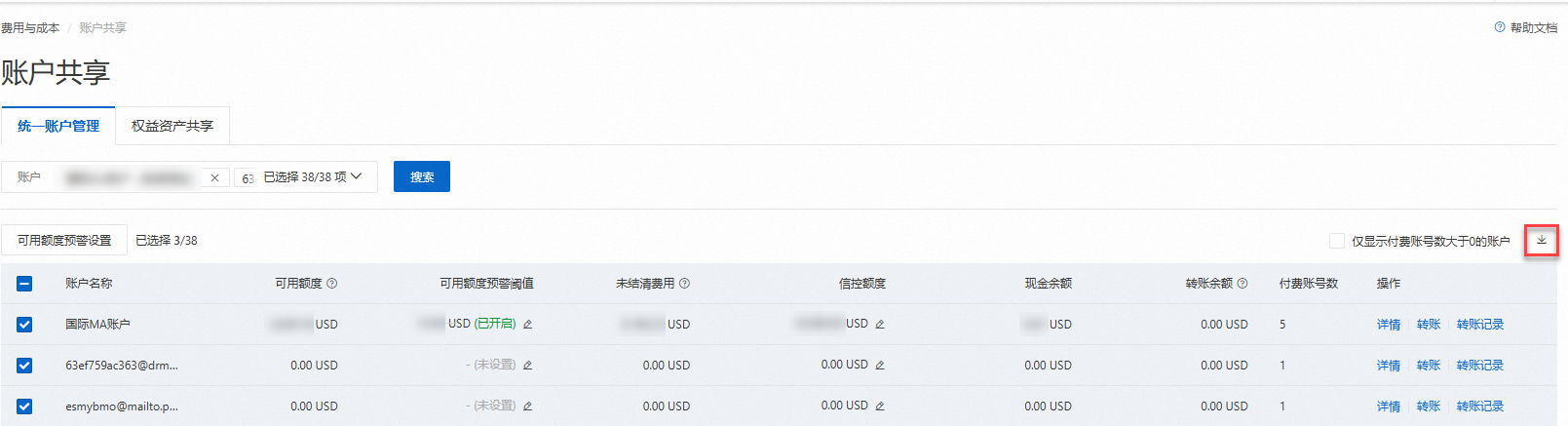Switch to 权益资产共享 tab
Image resolution: width=1568 pixels, height=426 pixels.
[x=172, y=126]
